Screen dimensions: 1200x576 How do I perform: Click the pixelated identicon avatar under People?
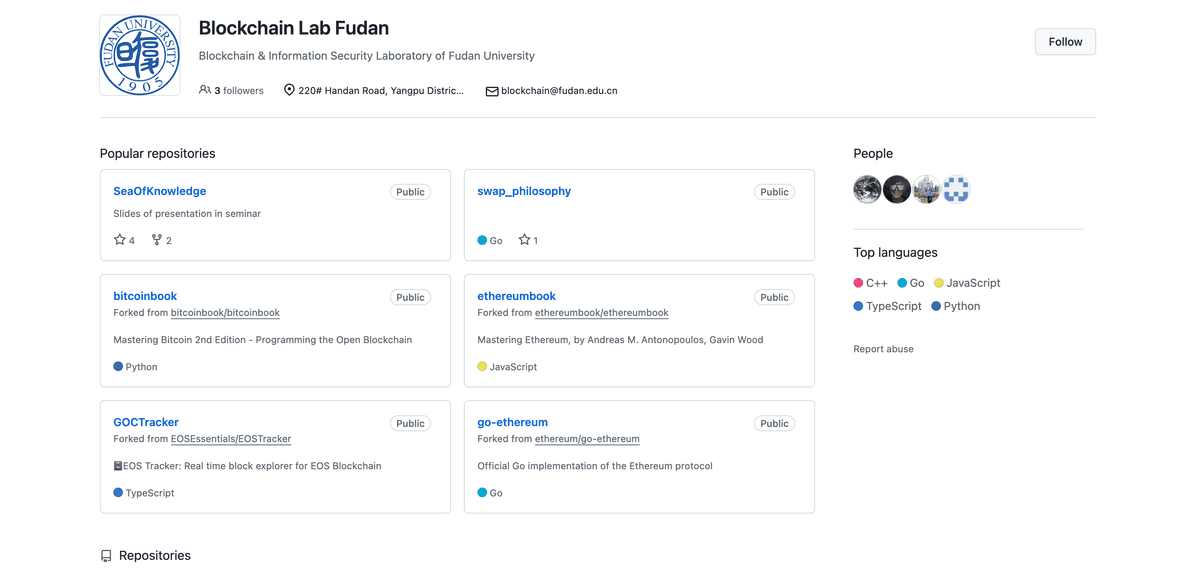[x=956, y=189]
